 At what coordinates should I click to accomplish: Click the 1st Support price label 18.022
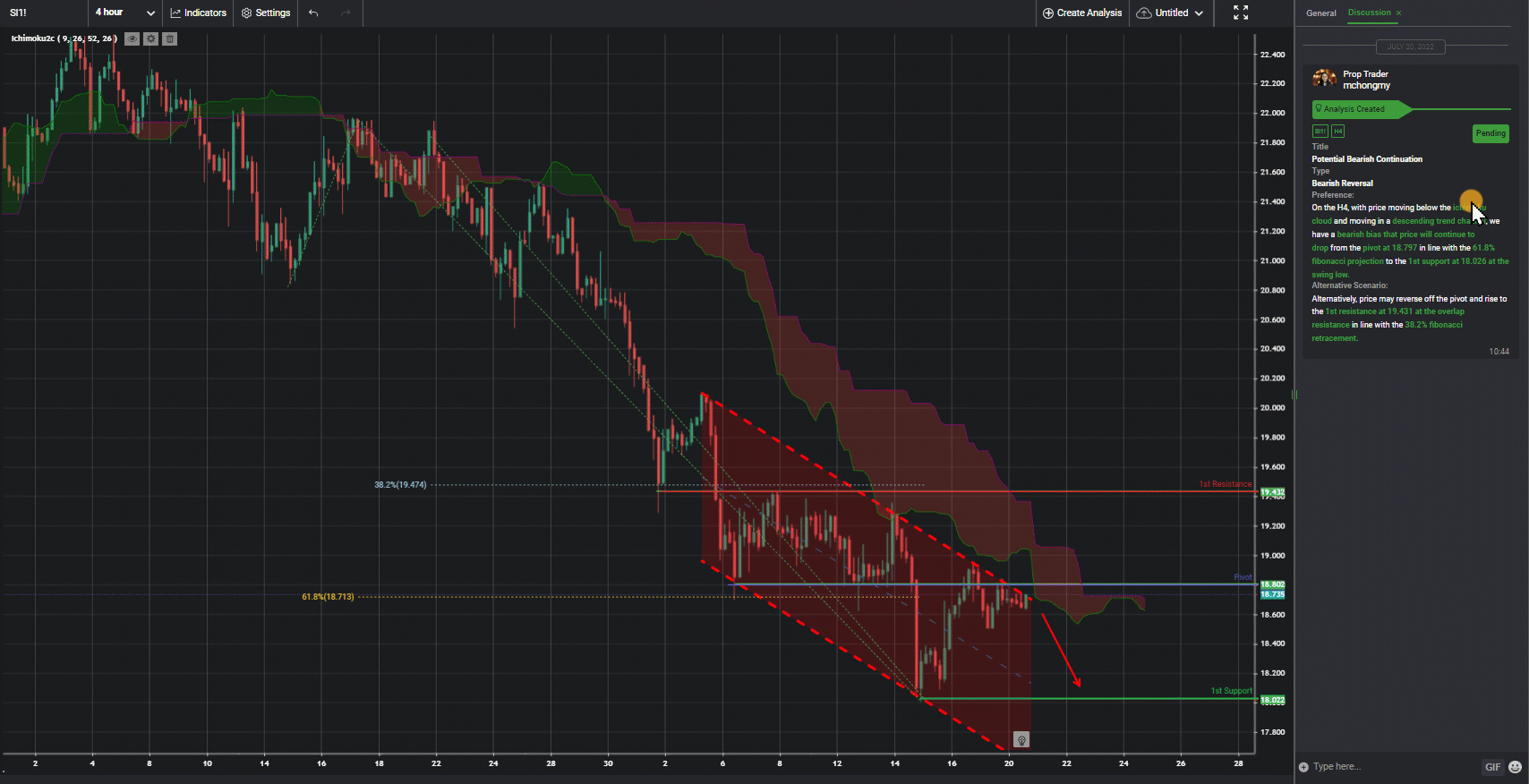(x=1272, y=700)
